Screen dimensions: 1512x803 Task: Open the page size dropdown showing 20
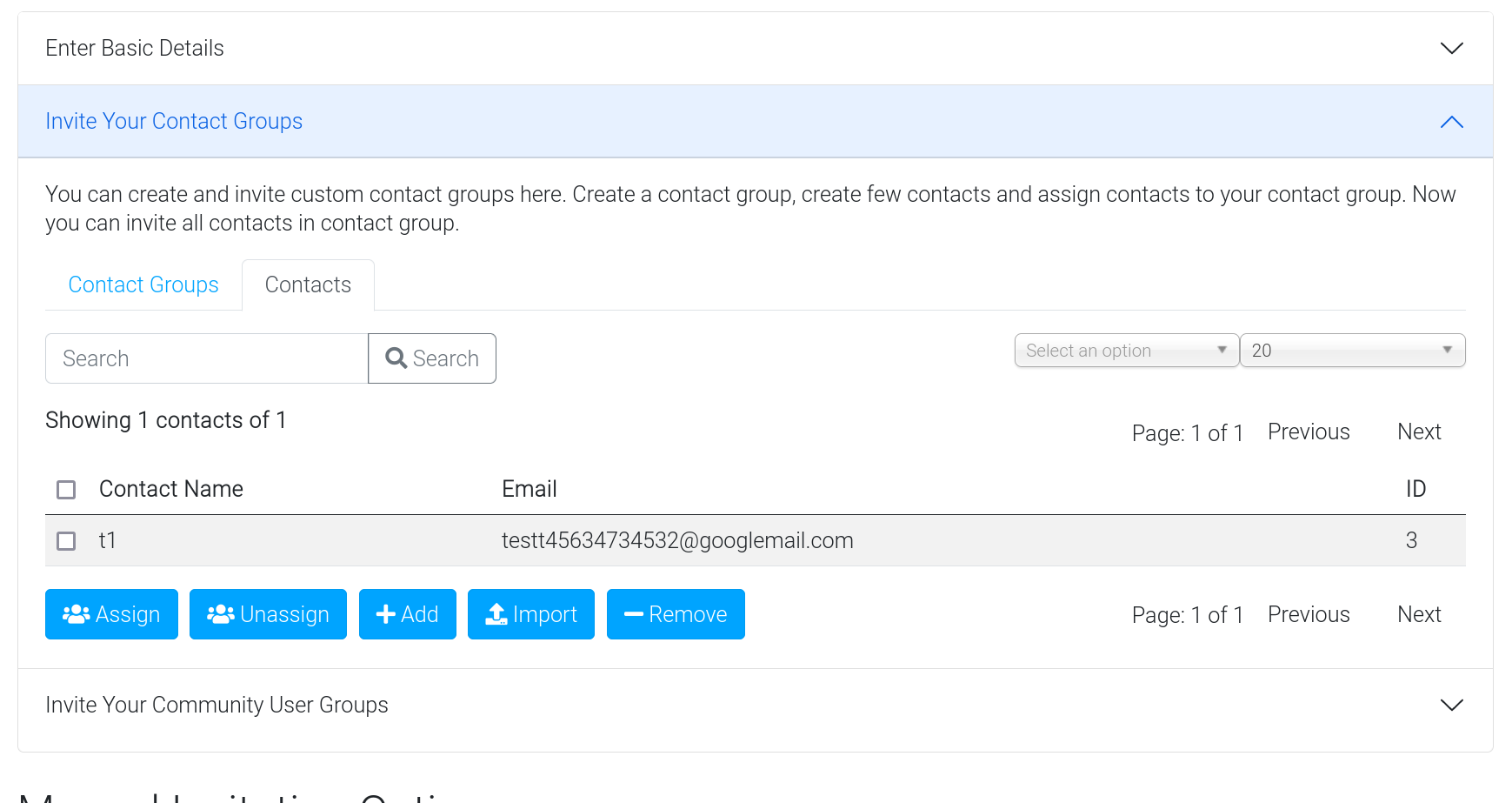pos(1352,351)
